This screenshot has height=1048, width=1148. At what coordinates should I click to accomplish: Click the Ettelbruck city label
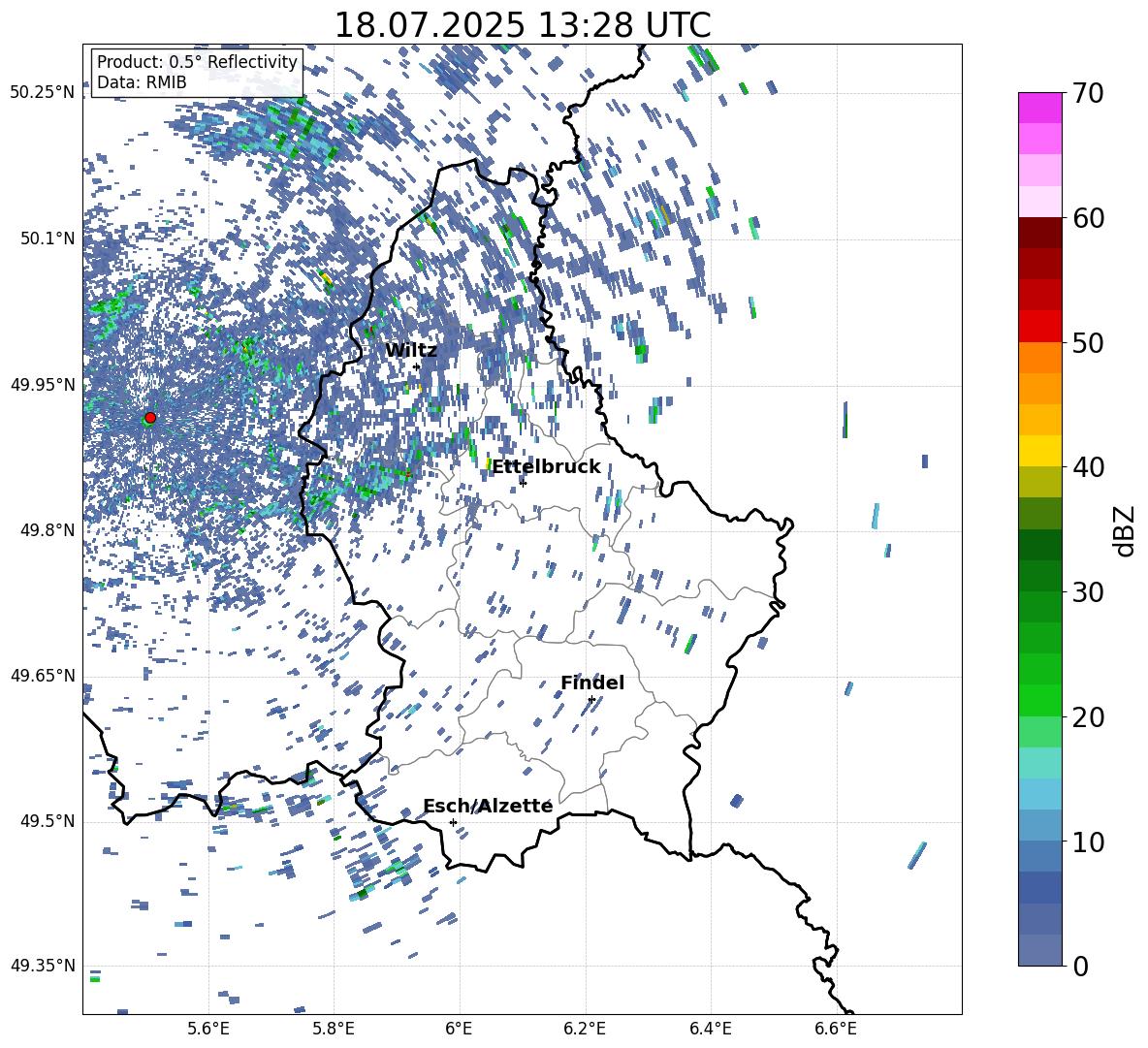point(546,467)
